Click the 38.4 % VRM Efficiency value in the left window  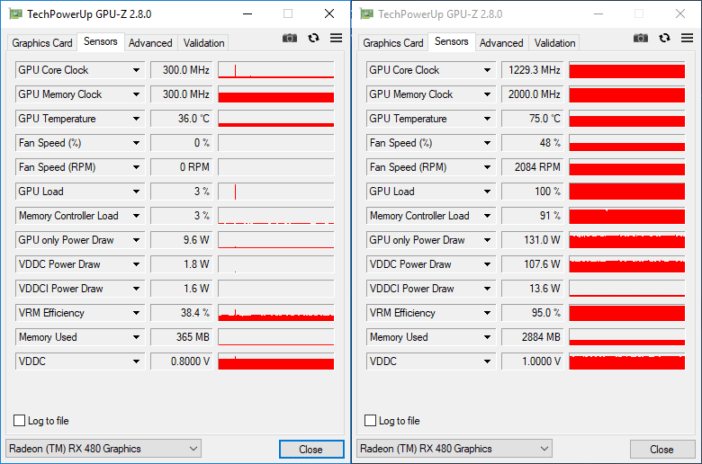coord(181,313)
